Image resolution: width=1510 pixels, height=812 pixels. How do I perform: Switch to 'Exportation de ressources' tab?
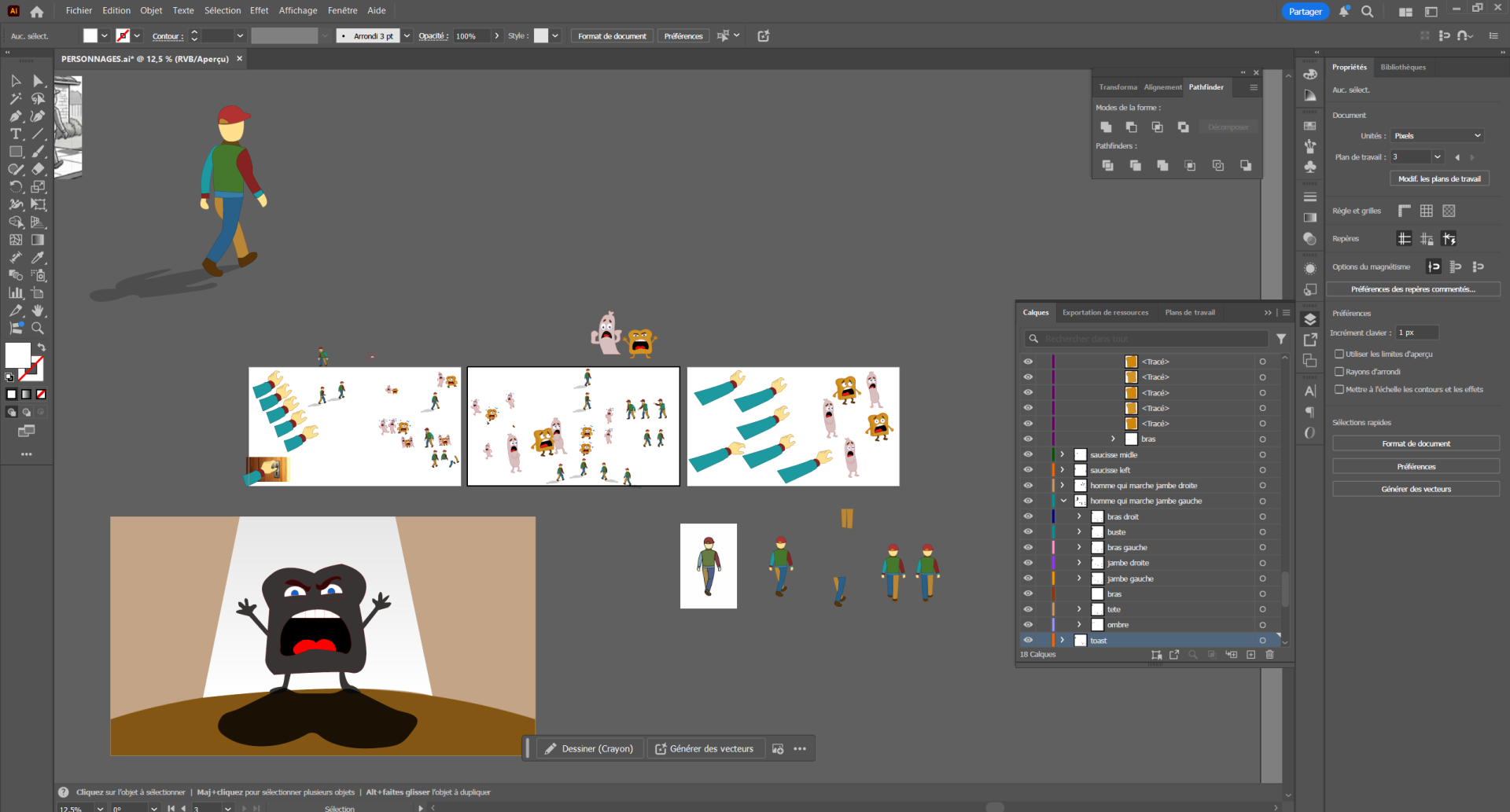pyautogui.click(x=1105, y=313)
